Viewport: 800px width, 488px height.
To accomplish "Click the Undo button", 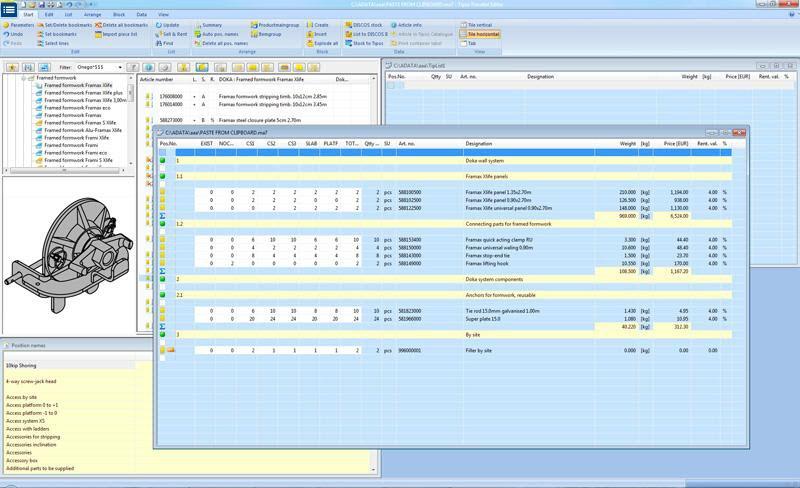I will point(13,34).
